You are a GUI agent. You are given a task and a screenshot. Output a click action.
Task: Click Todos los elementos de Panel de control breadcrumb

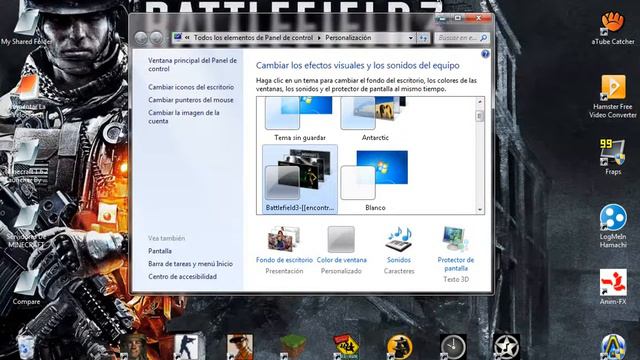(x=253, y=38)
